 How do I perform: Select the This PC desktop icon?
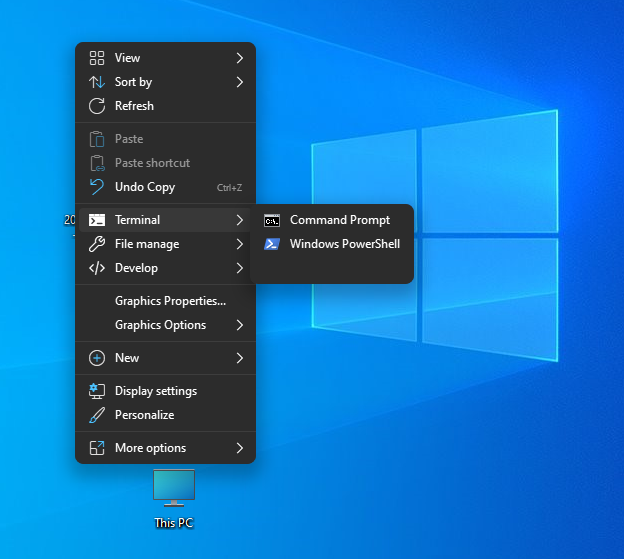pyautogui.click(x=174, y=488)
